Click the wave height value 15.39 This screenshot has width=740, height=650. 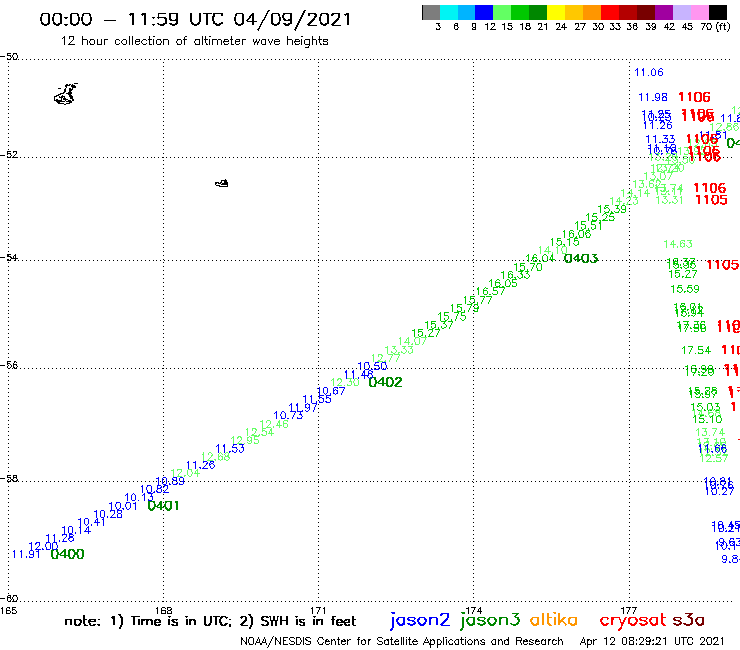click(x=612, y=209)
